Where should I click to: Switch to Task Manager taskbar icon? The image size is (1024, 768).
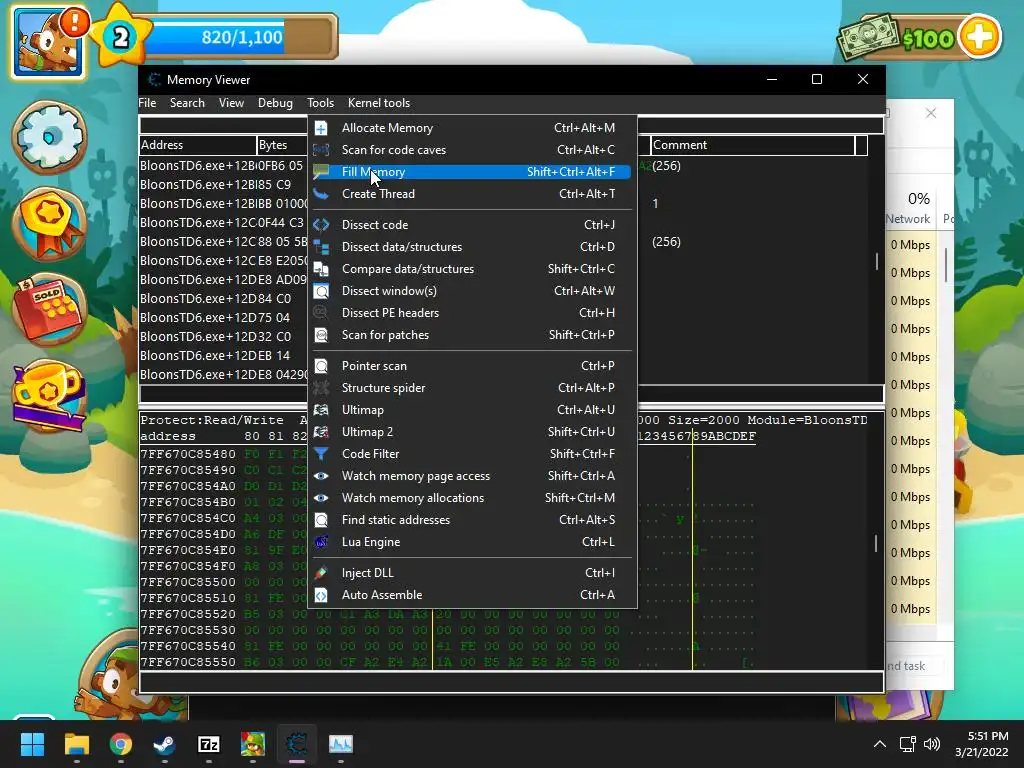click(x=341, y=744)
